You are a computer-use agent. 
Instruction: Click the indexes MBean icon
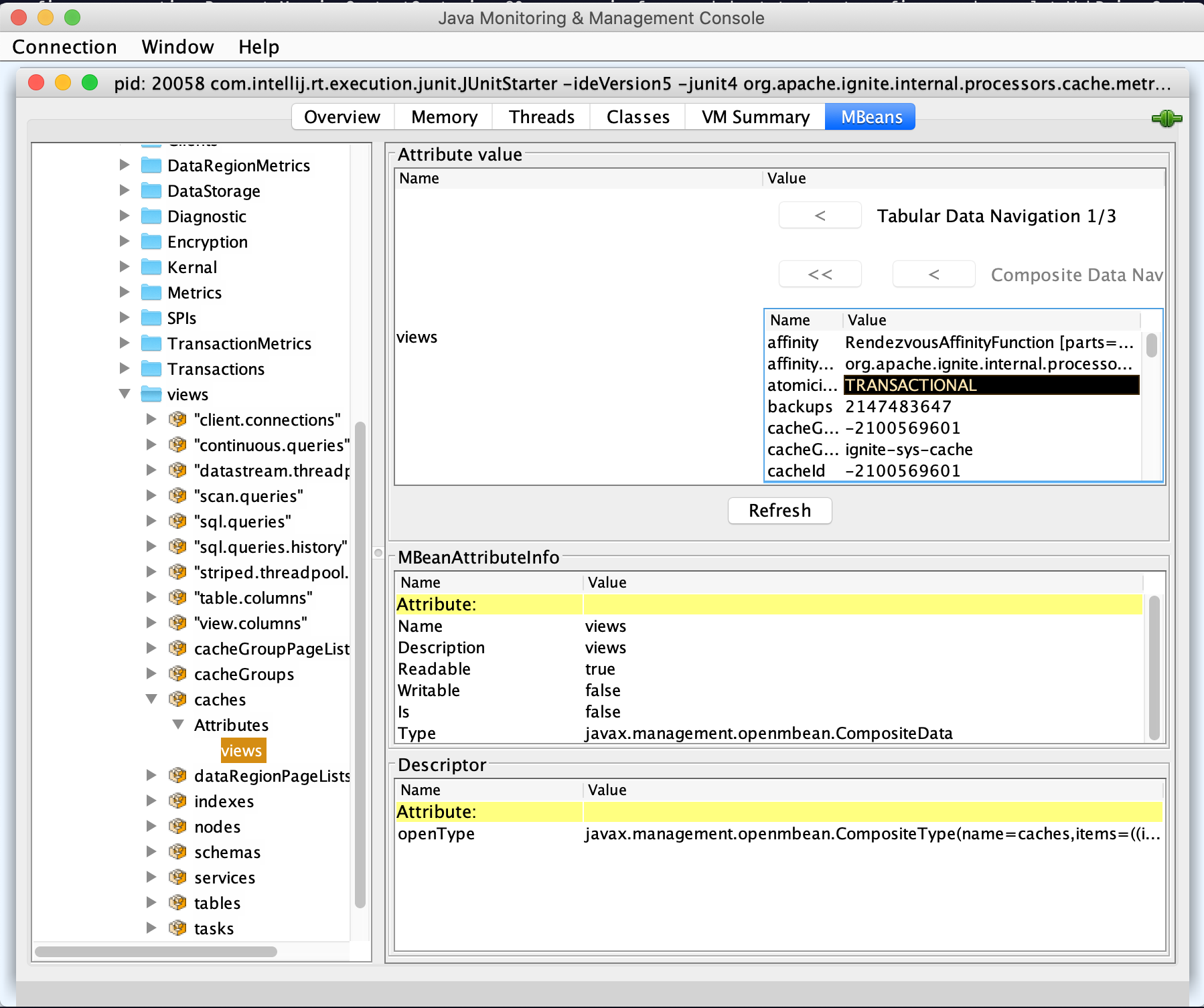click(177, 801)
